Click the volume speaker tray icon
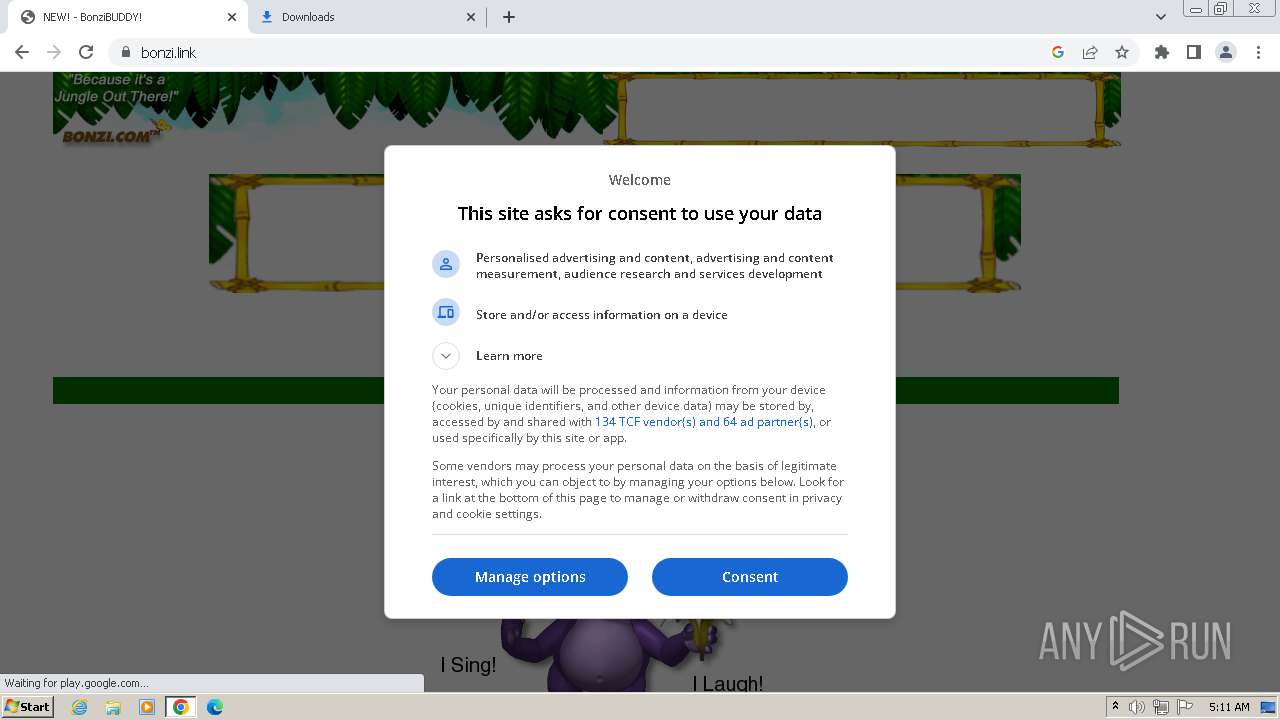The image size is (1280, 720). (x=1137, y=707)
